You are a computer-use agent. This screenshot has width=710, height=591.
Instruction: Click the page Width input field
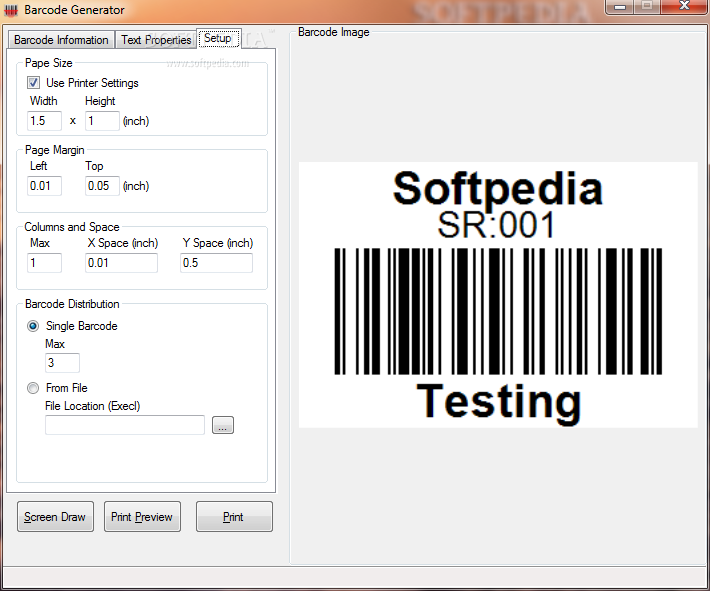(44, 121)
